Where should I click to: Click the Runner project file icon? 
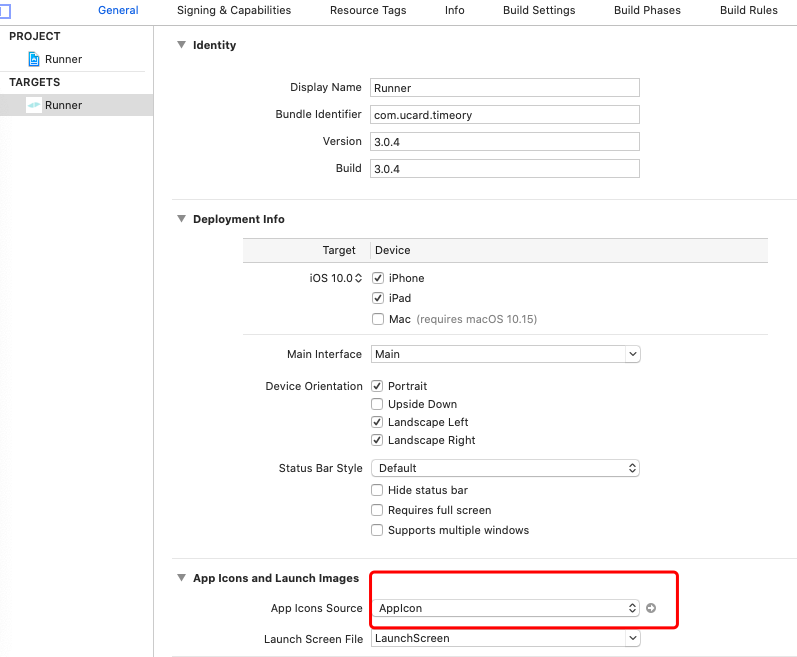point(34,59)
